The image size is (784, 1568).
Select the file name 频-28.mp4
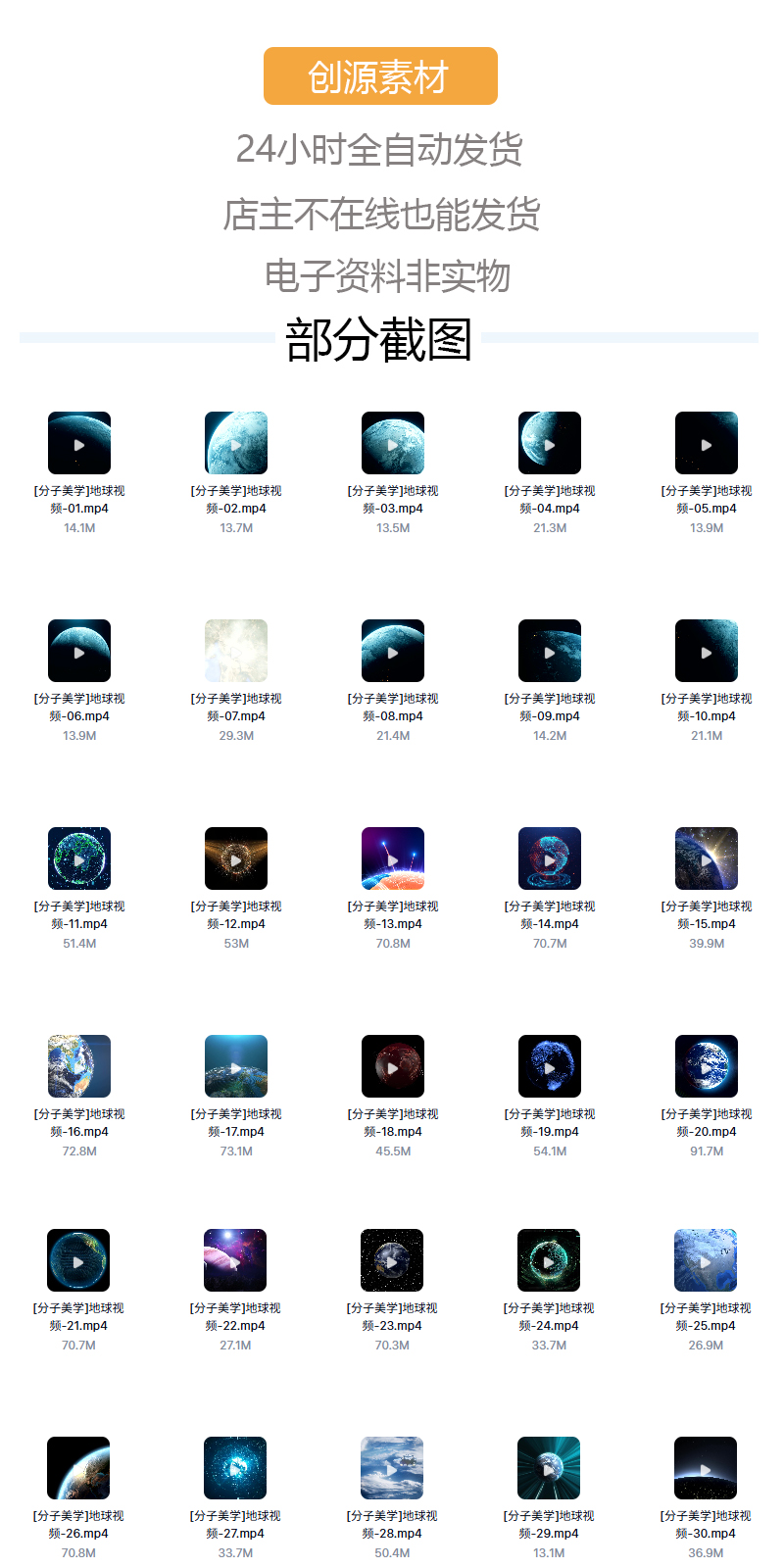click(x=392, y=1534)
